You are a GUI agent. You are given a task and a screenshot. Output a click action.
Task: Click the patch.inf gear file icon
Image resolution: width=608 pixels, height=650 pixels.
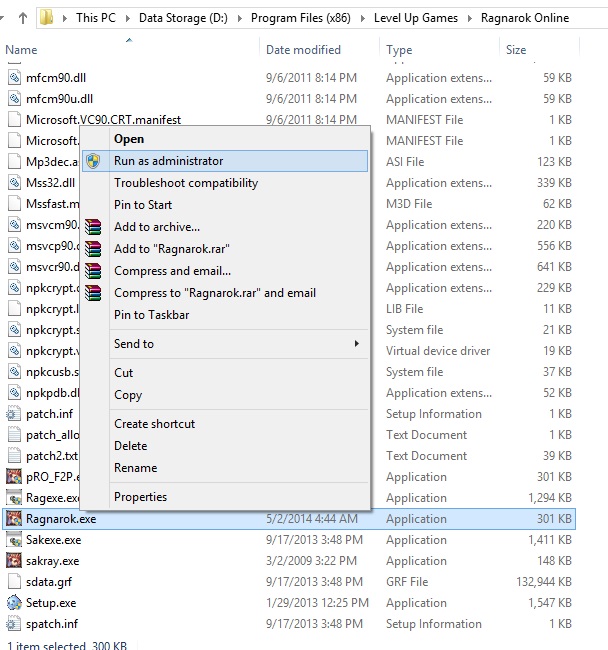pyautogui.click(x=14, y=414)
